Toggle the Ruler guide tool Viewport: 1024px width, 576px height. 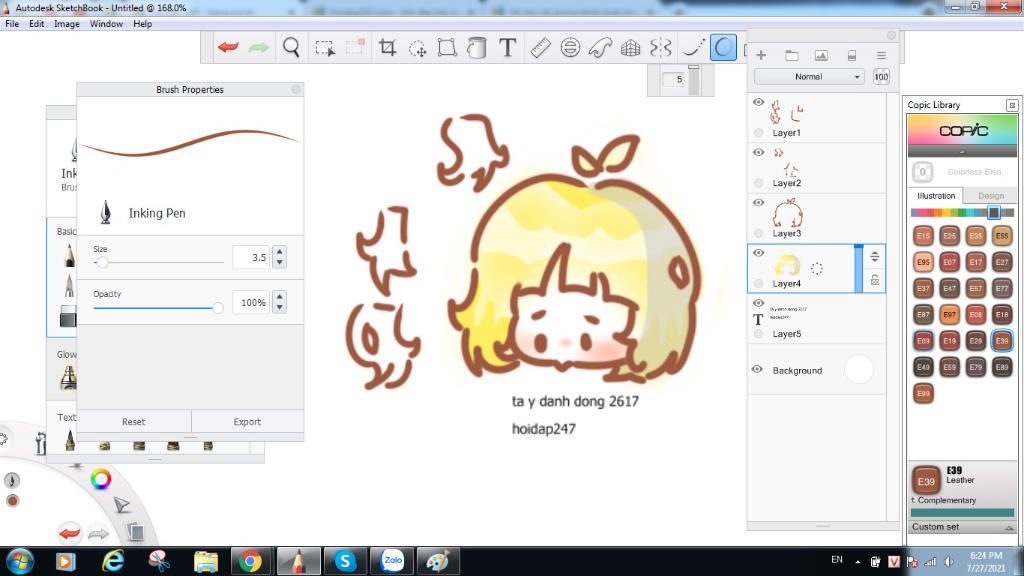(x=540, y=48)
